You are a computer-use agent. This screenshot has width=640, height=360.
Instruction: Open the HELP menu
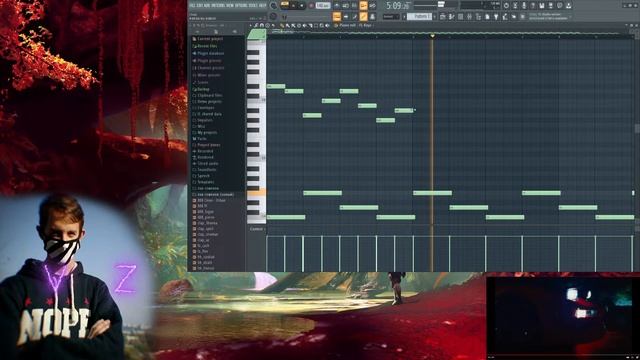click(x=262, y=5)
